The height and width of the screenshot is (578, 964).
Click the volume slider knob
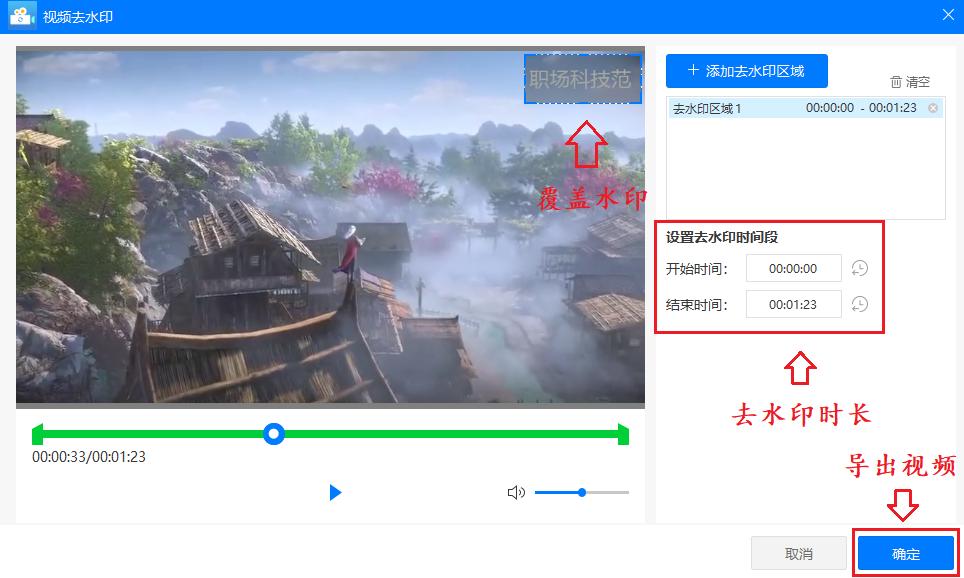[x=581, y=492]
